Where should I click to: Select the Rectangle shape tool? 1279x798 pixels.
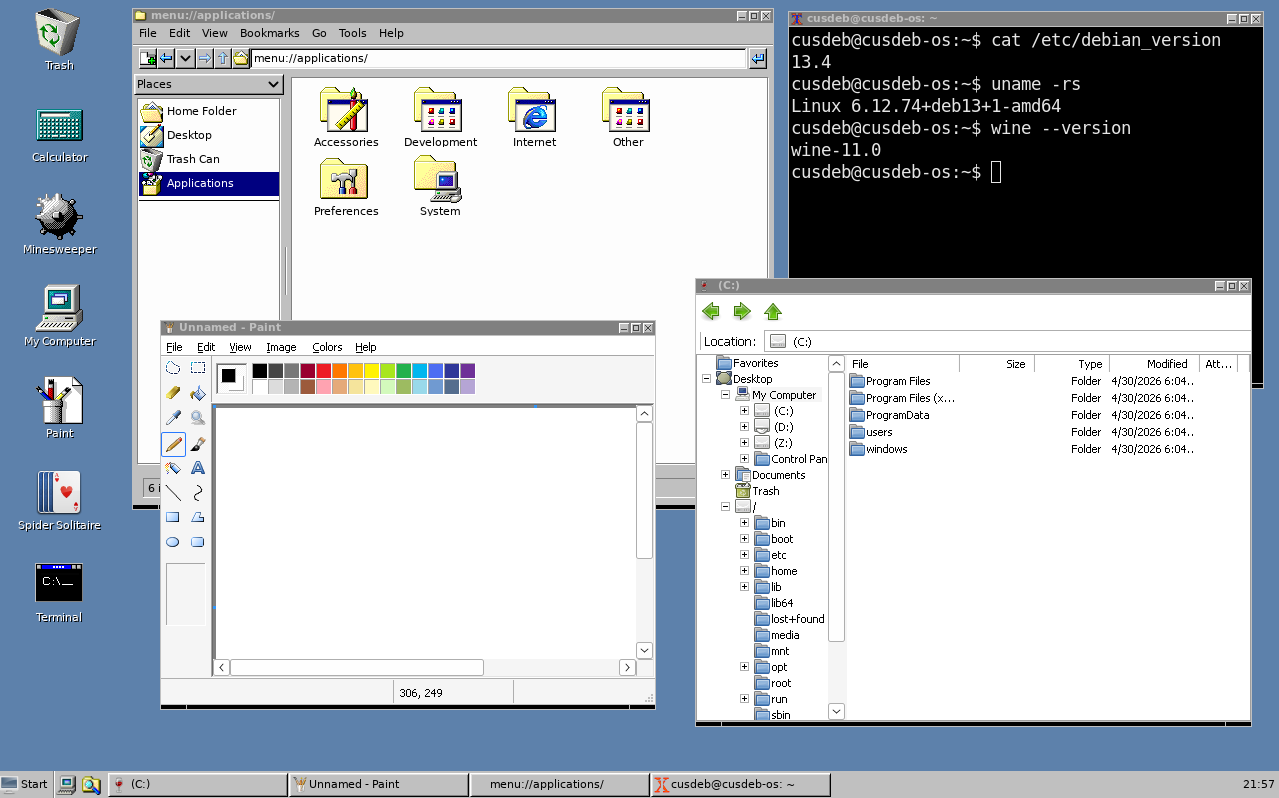173,518
